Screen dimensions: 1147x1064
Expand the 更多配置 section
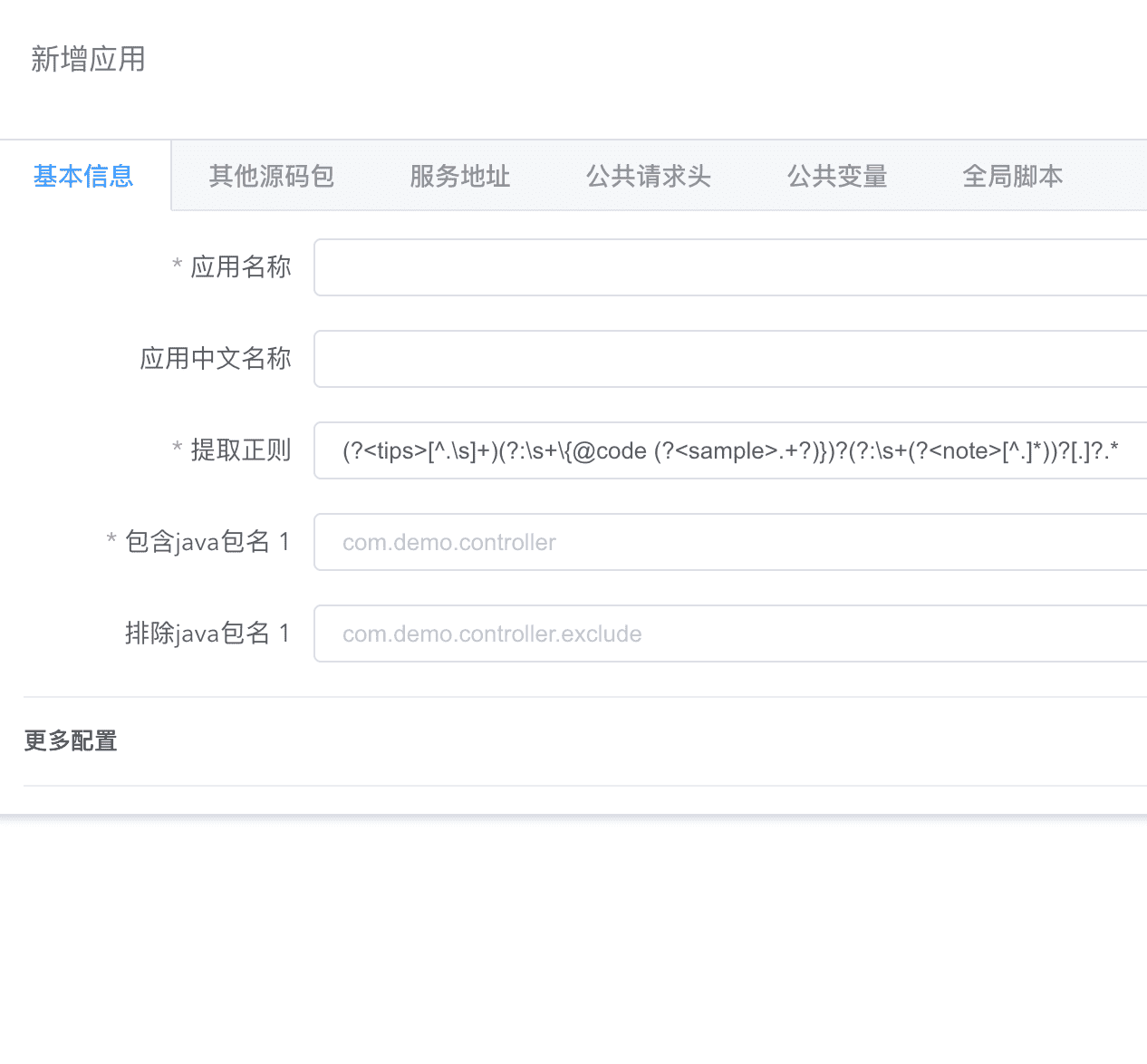click(71, 741)
